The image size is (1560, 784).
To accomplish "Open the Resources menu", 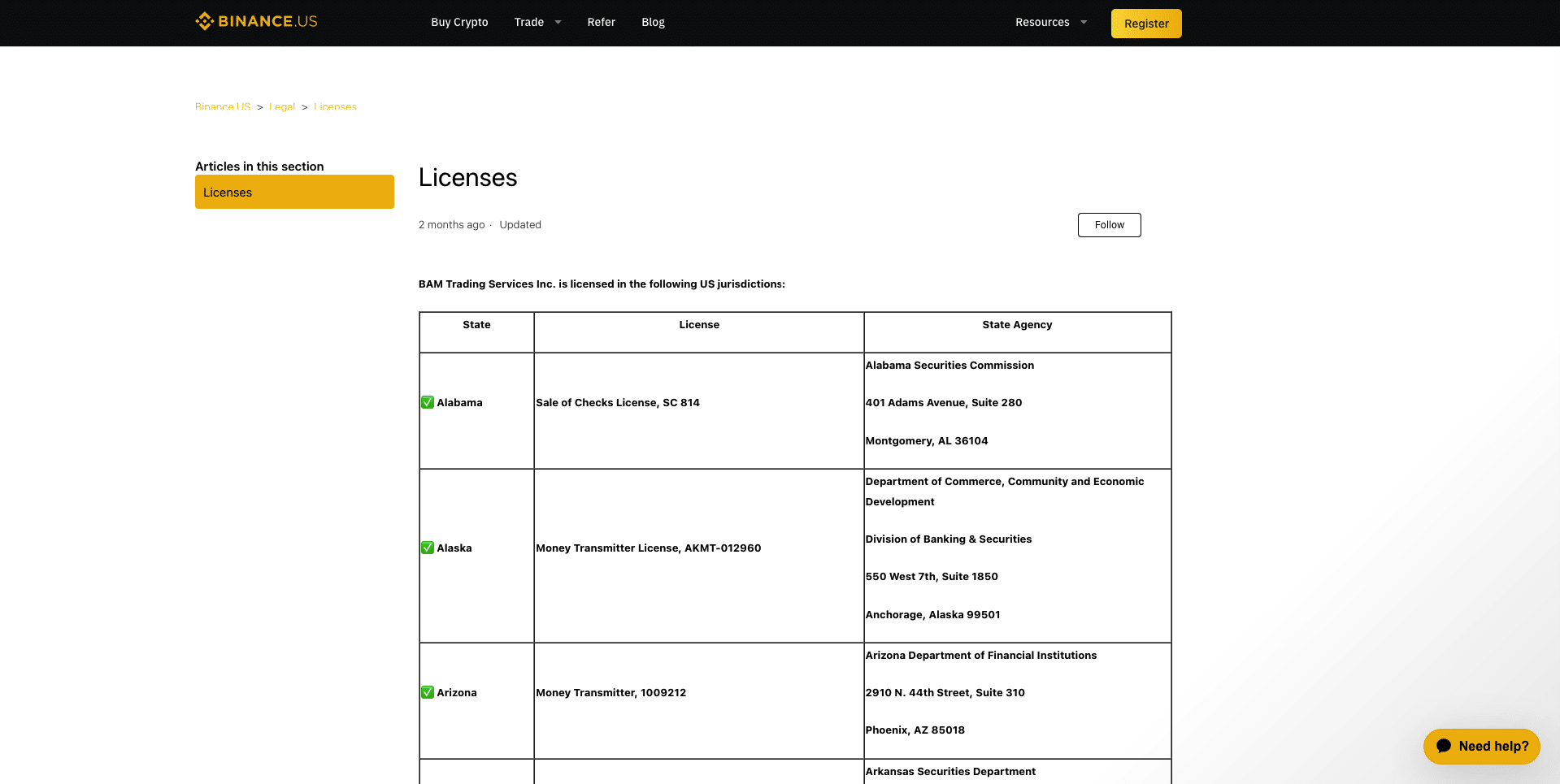I will 1042,22.
